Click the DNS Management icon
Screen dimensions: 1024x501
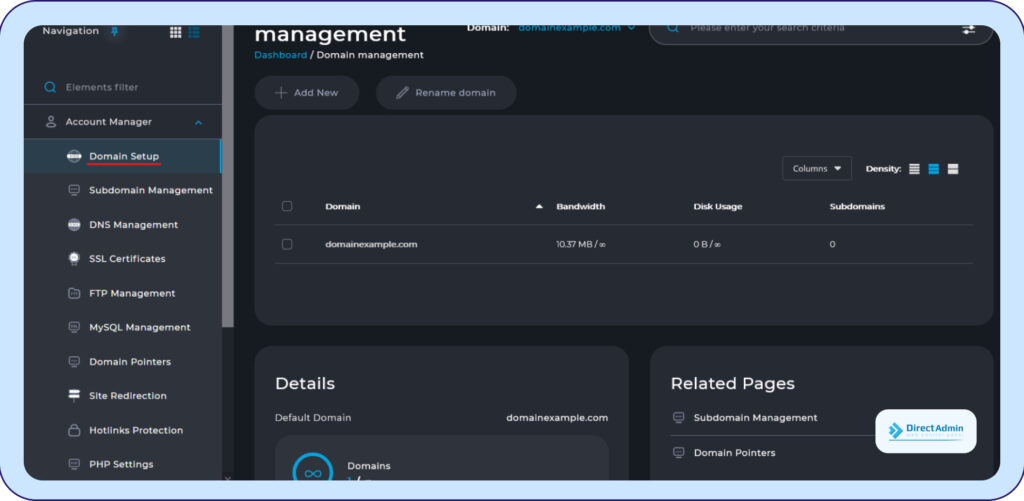pos(74,225)
